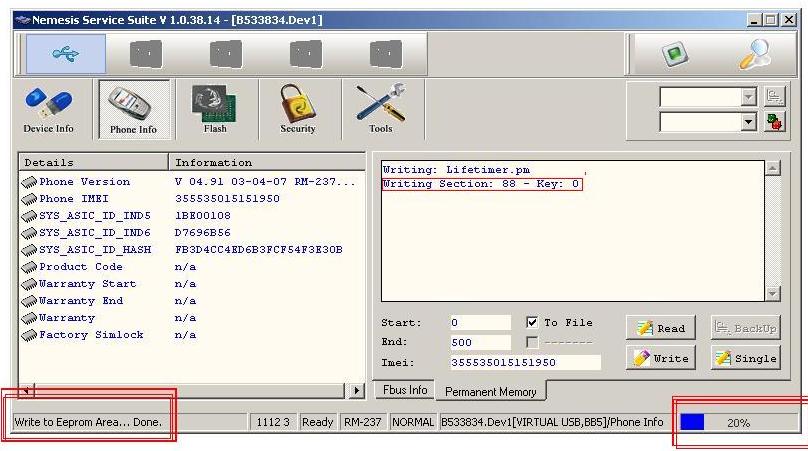Viewport: 808px width, 451px height.
Task: Click the Ready status bar entry
Action: (317, 422)
